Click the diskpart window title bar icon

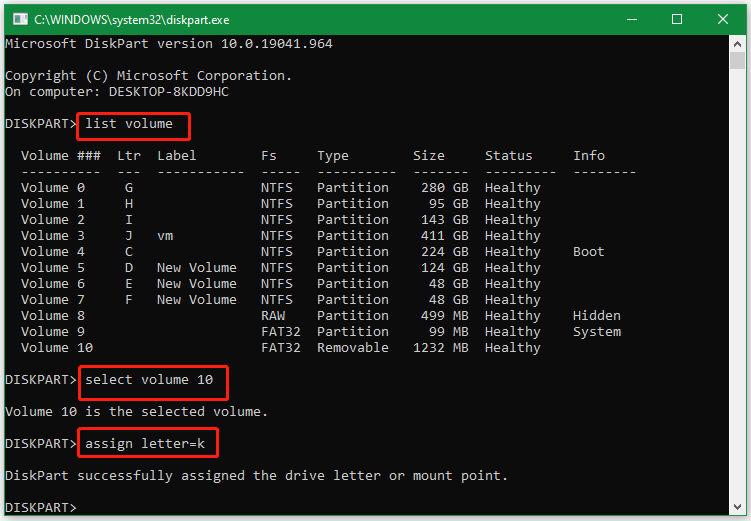tap(20, 19)
